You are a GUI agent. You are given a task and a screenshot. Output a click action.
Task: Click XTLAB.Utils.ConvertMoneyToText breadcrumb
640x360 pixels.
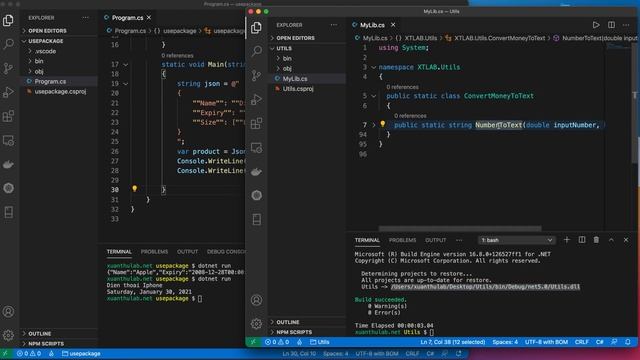(x=499, y=38)
